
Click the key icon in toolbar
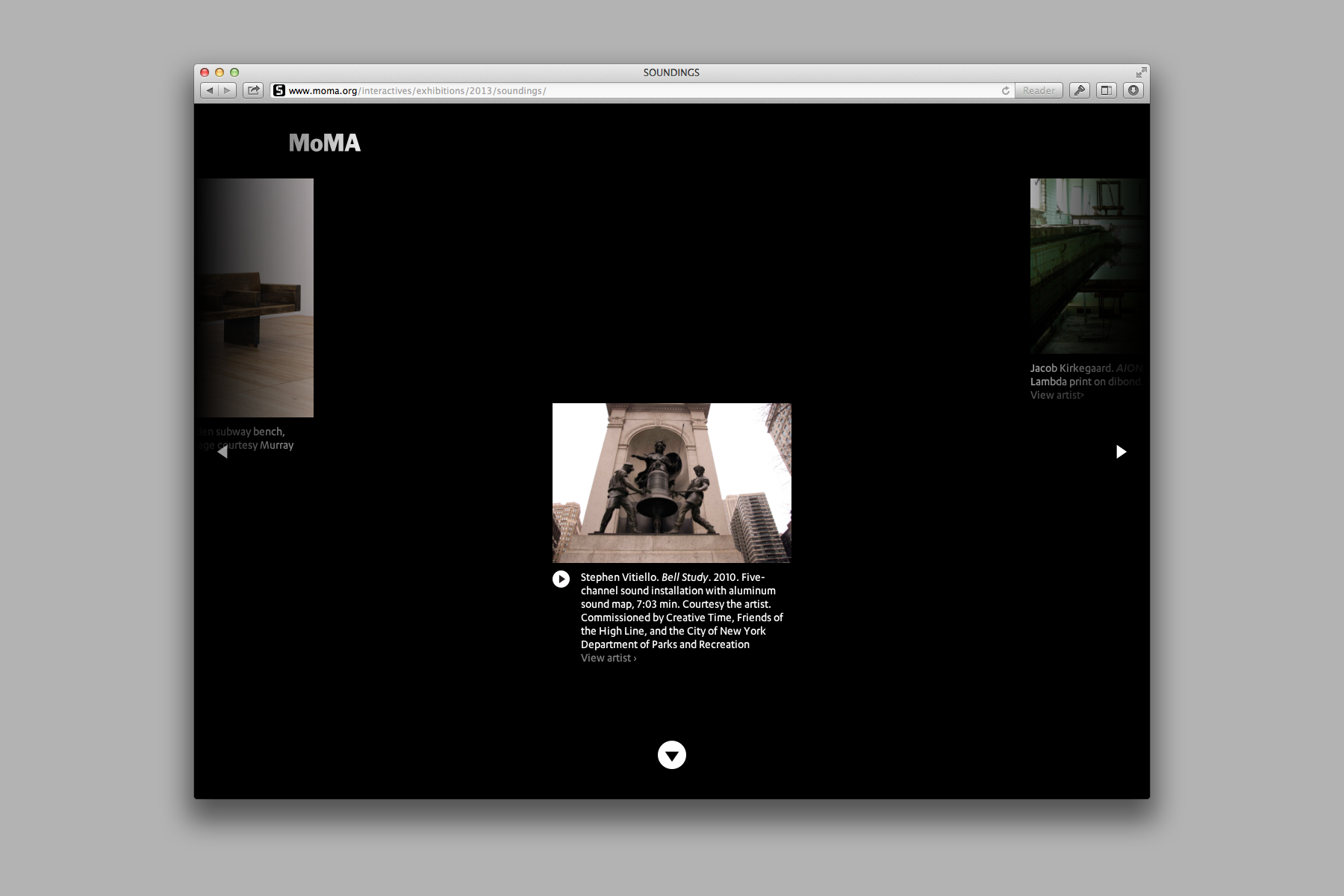[x=1080, y=90]
